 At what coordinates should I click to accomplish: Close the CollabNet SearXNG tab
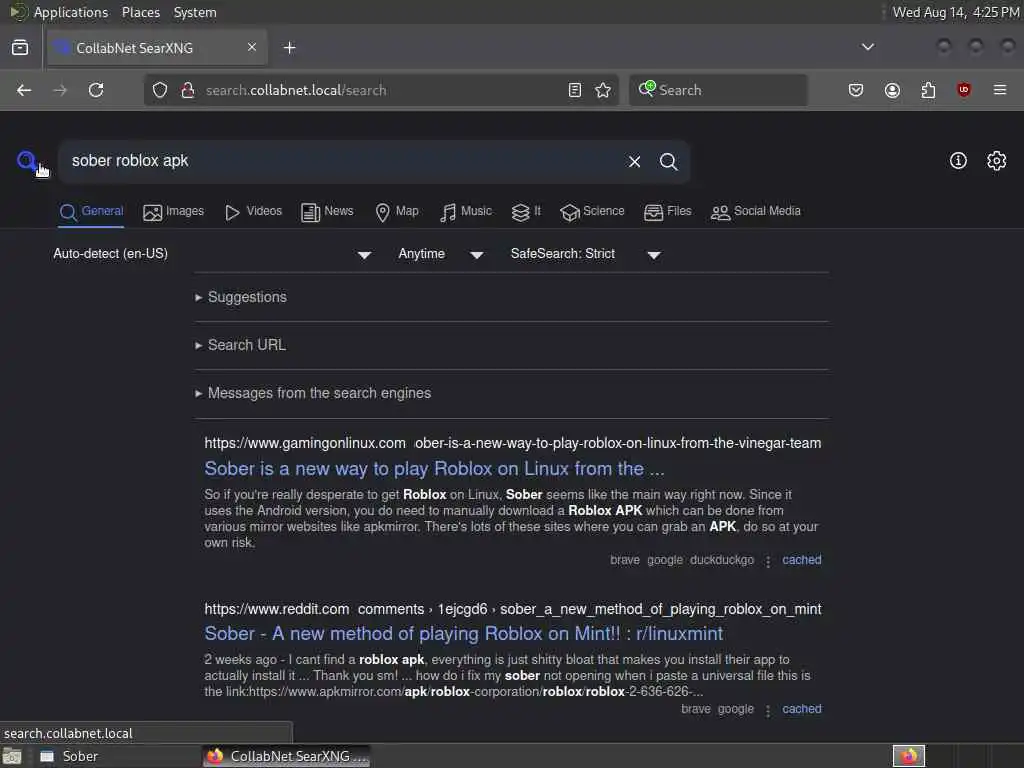click(252, 47)
